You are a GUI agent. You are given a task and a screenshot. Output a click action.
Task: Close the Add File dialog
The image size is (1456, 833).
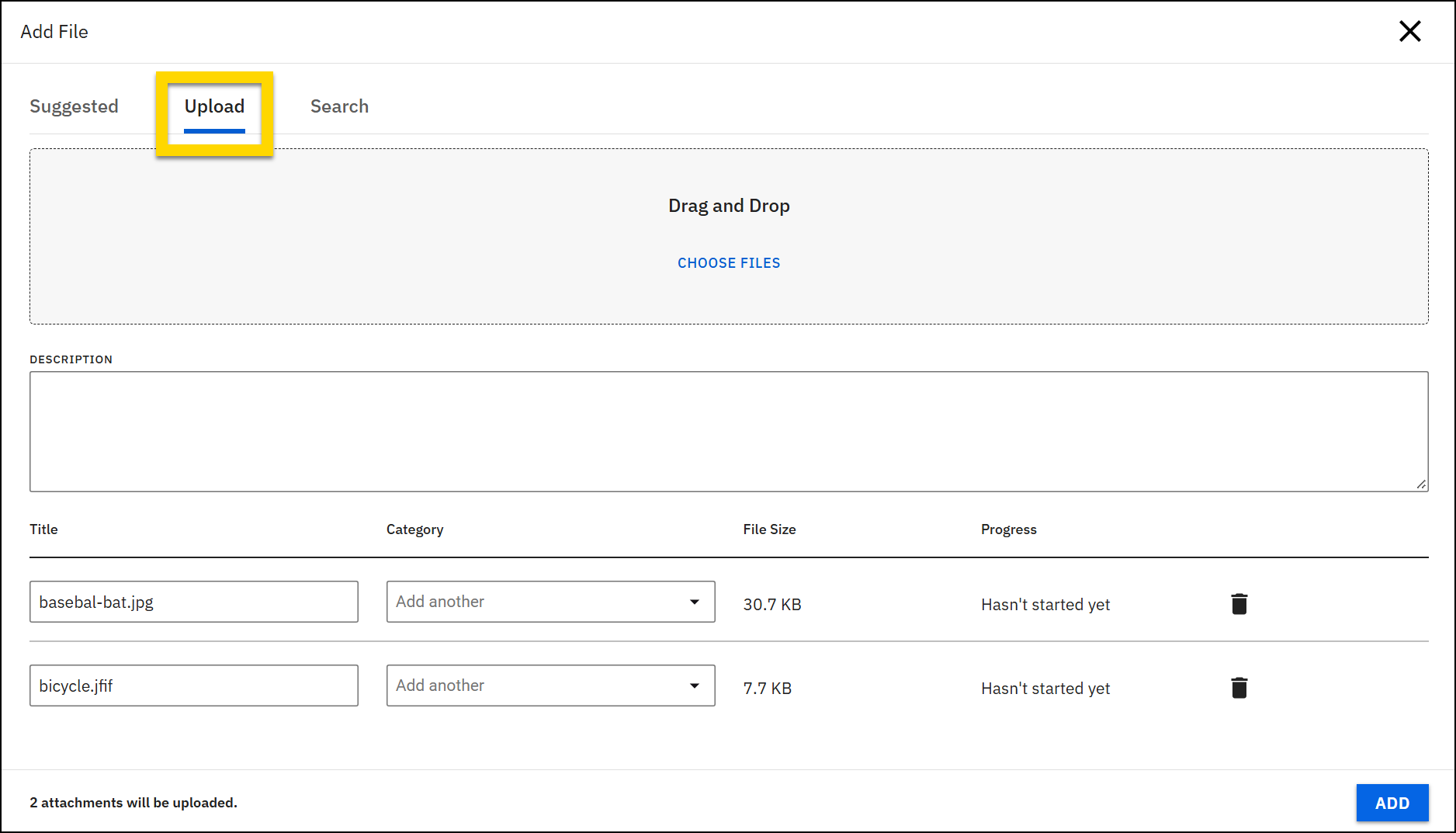pyautogui.click(x=1409, y=31)
